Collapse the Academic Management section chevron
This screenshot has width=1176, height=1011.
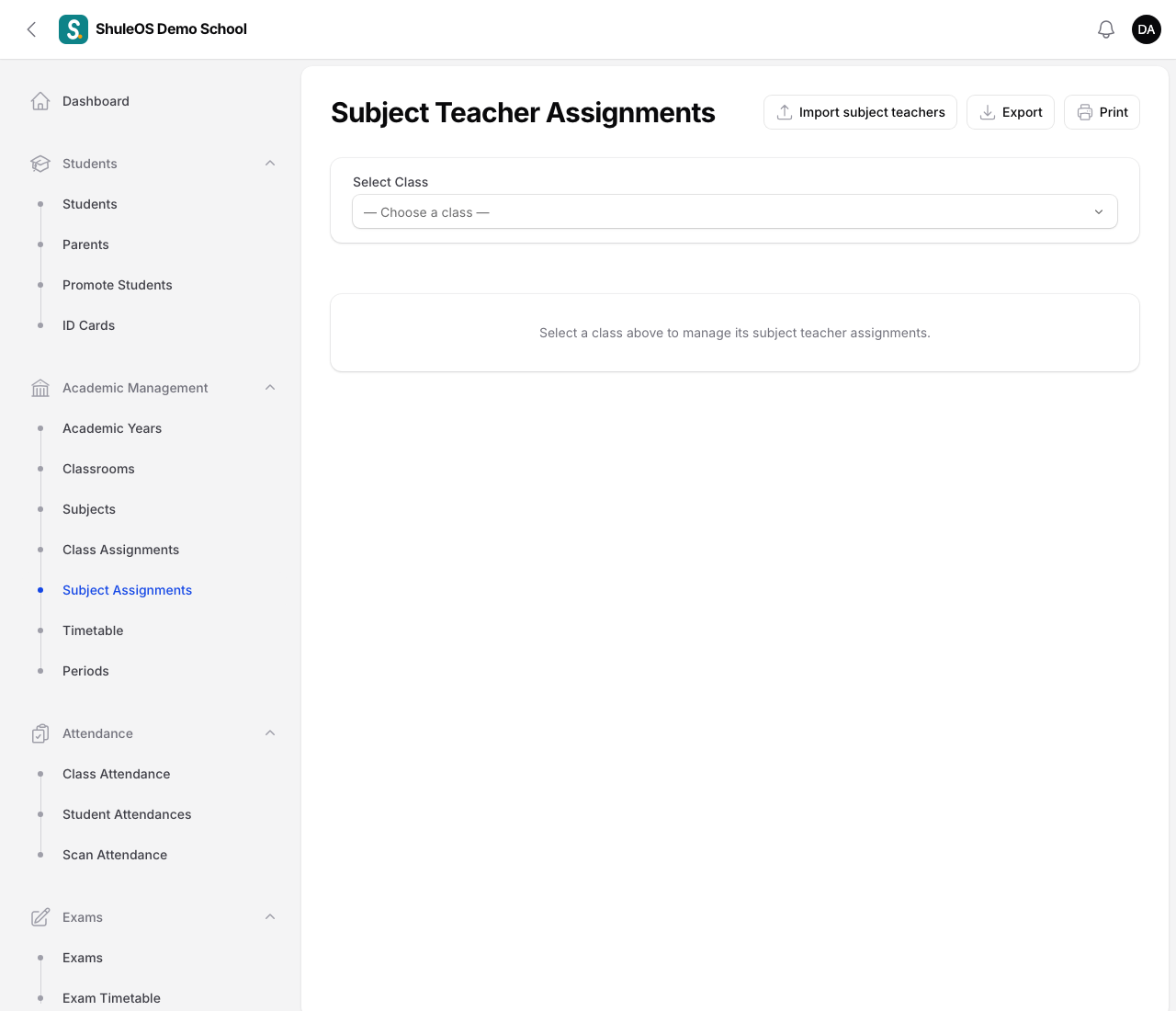tap(270, 388)
